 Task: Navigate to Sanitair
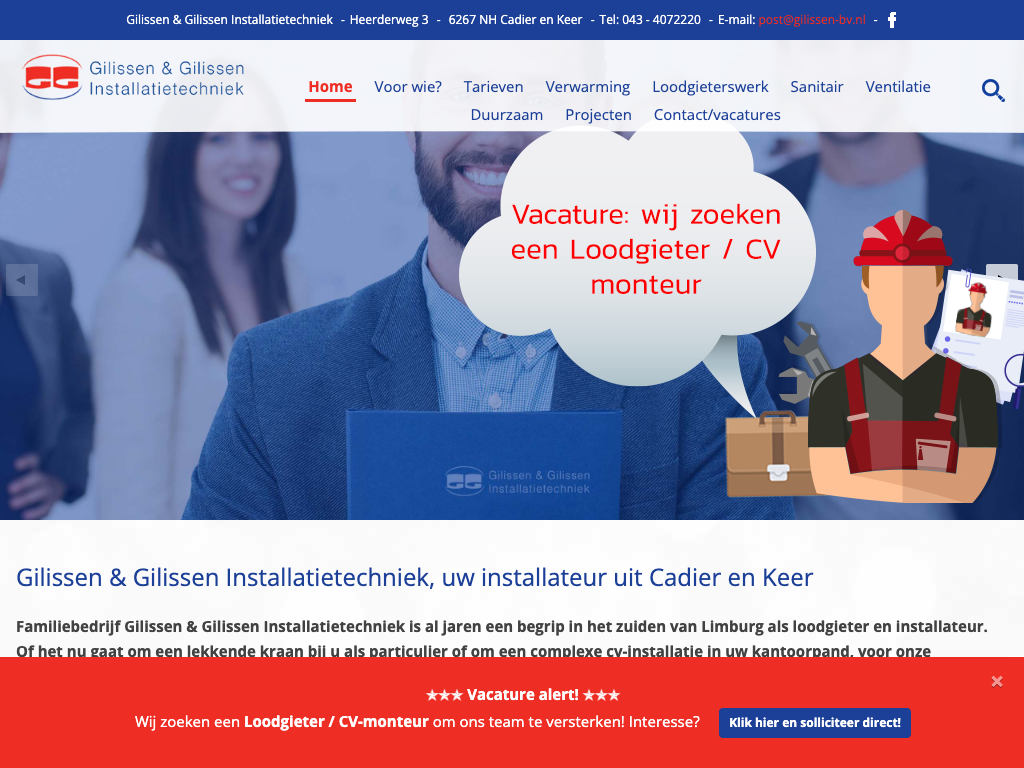816,87
